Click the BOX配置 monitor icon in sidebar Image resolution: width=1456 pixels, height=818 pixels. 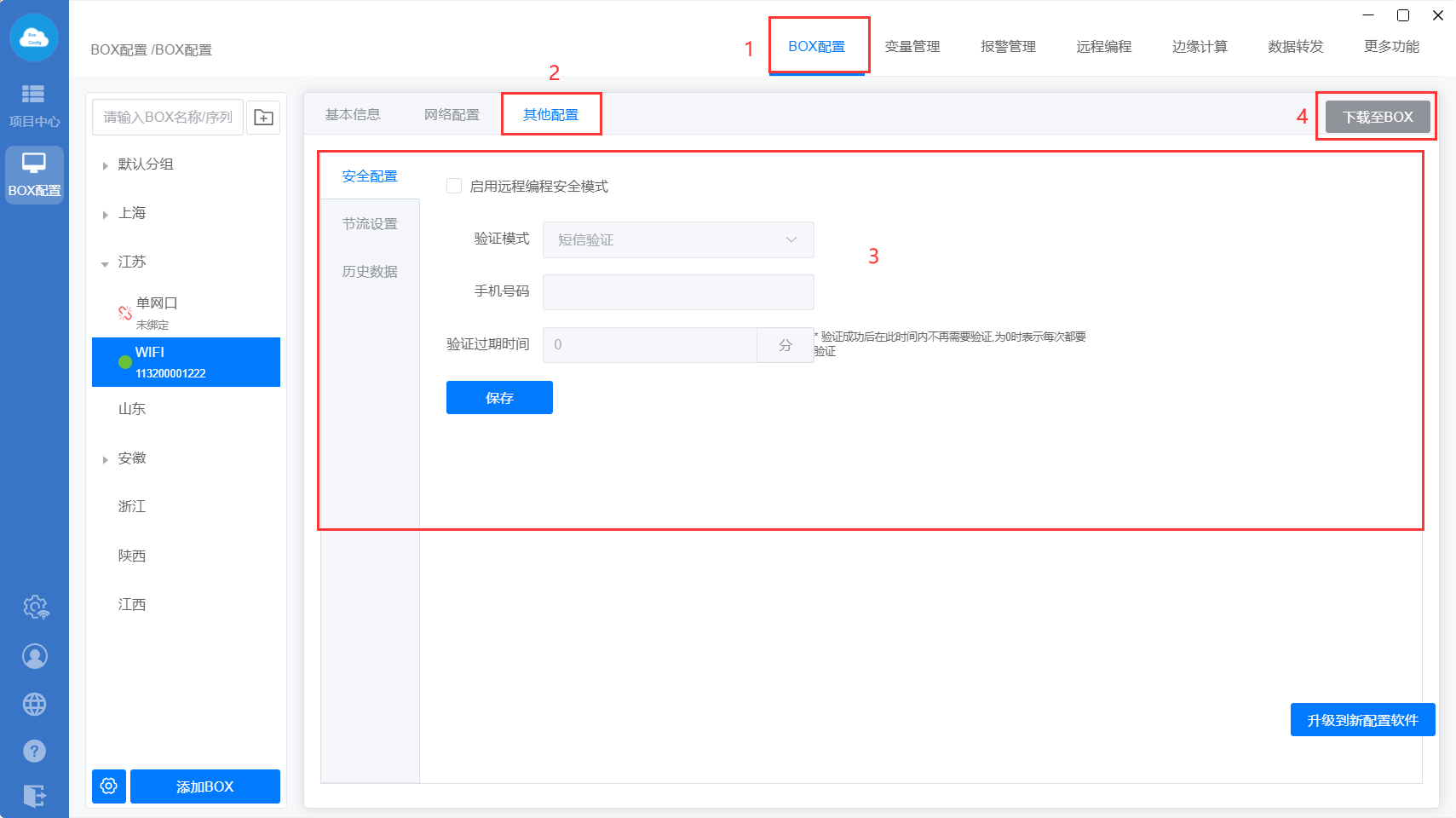pos(34,174)
